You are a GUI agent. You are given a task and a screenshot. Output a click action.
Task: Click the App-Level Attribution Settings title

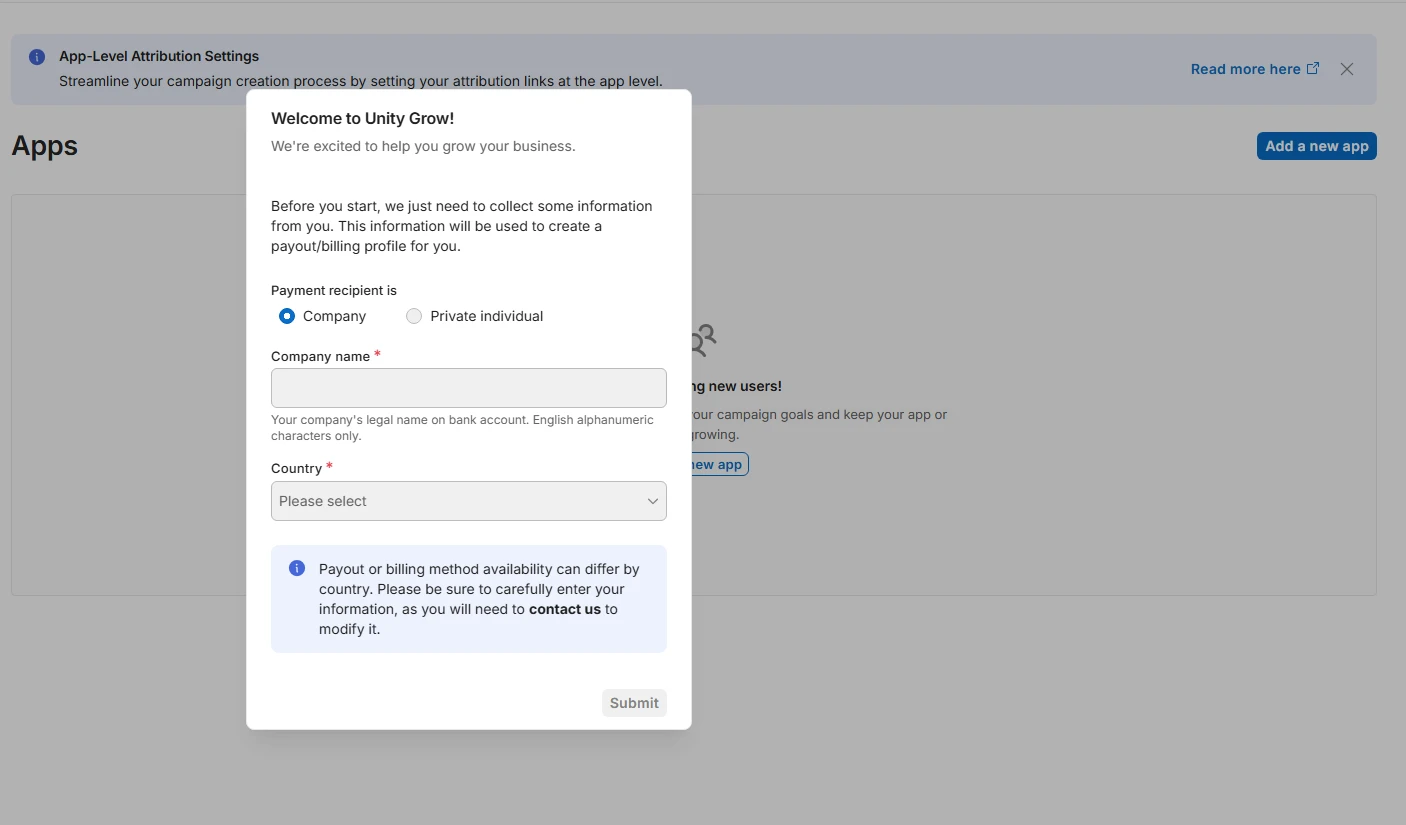point(159,56)
